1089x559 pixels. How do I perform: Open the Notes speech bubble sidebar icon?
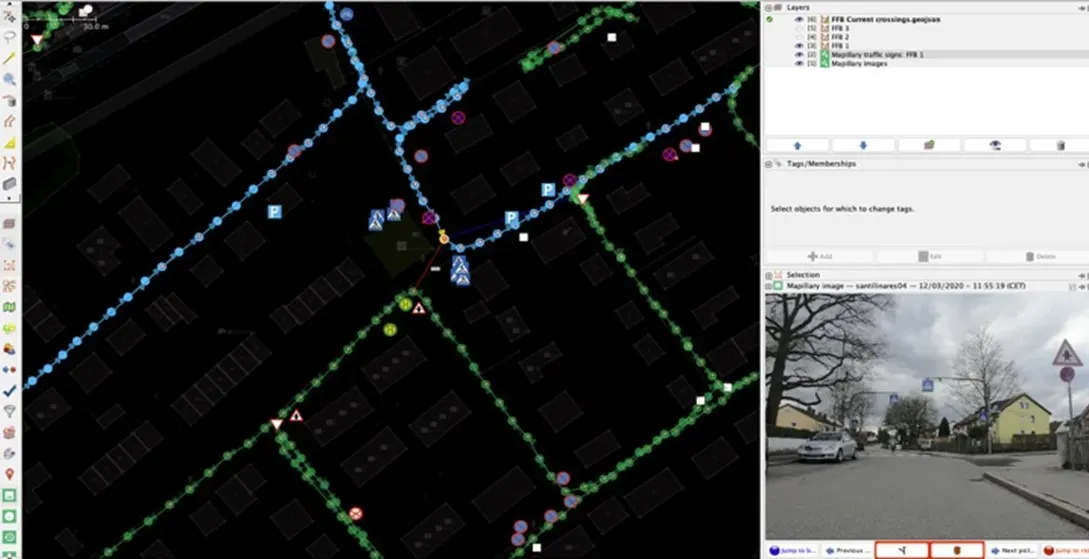[9, 328]
